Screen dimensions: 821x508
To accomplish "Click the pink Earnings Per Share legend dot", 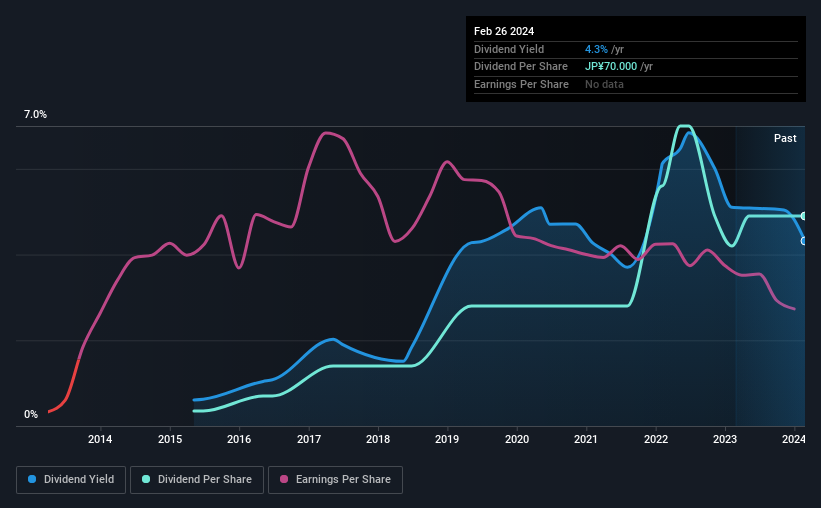I will pos(284,479).
